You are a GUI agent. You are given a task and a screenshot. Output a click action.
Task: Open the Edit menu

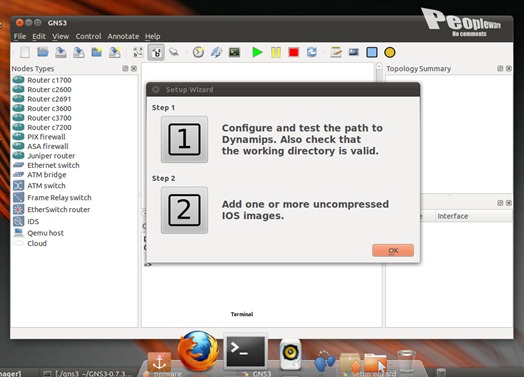pyautogui.click(x=39, y=36)
